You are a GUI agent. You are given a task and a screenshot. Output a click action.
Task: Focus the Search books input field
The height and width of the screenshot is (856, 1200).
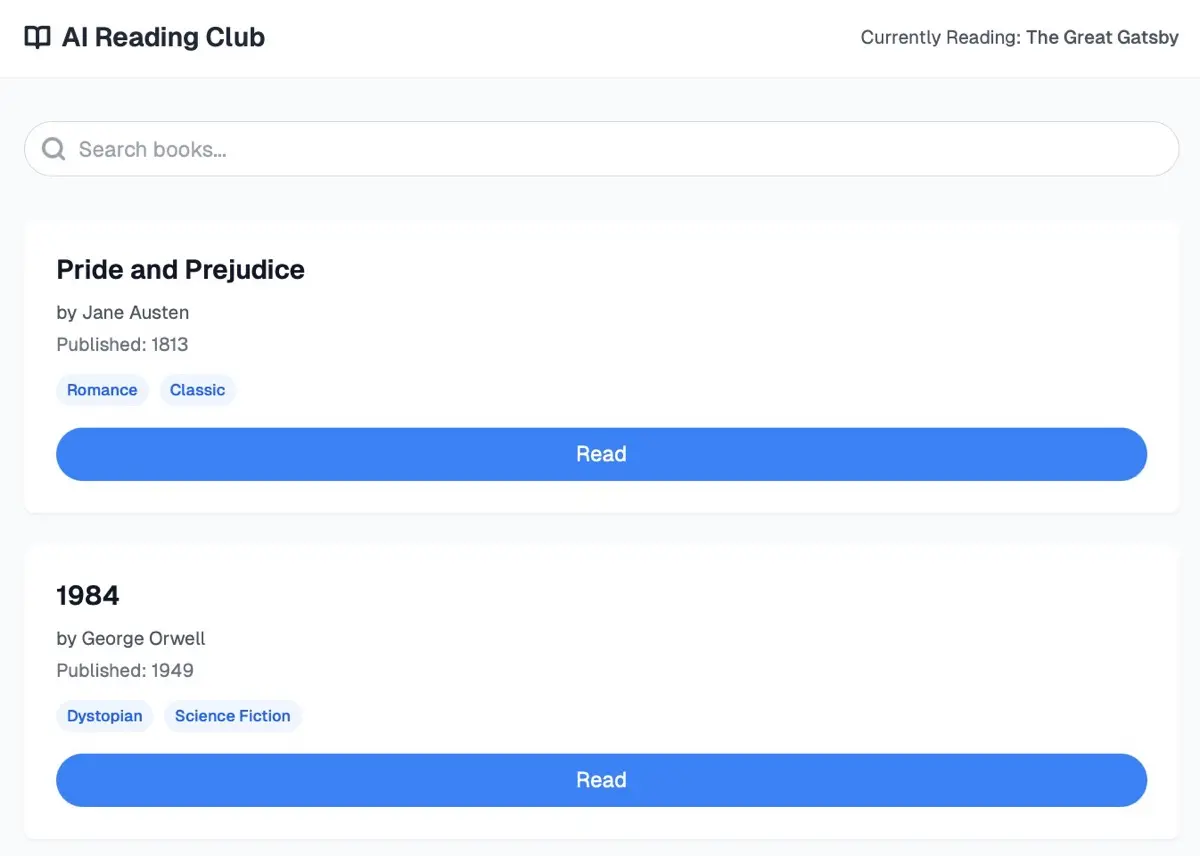pos(601,149)
